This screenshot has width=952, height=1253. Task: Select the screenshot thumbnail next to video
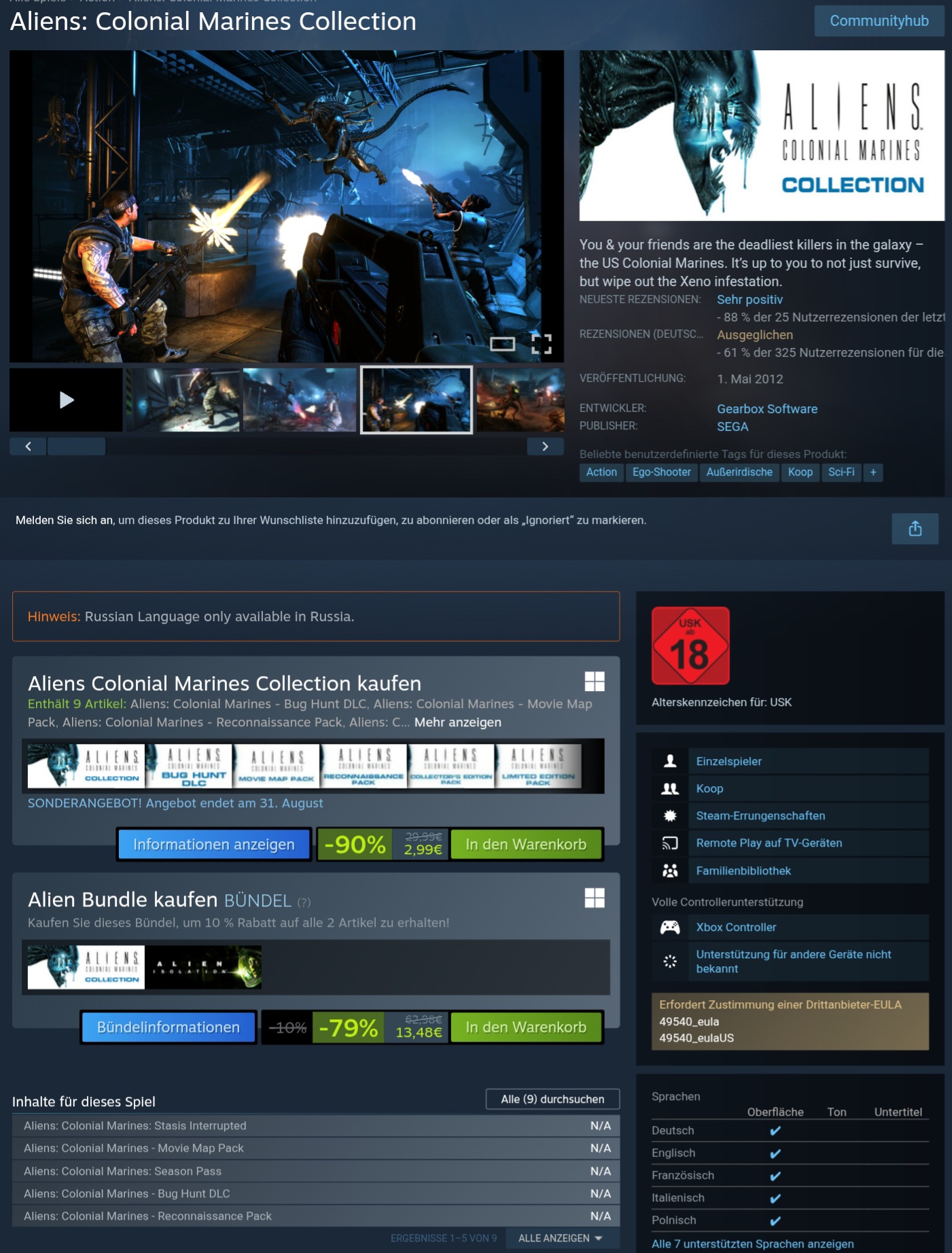(x=183, y=400)
